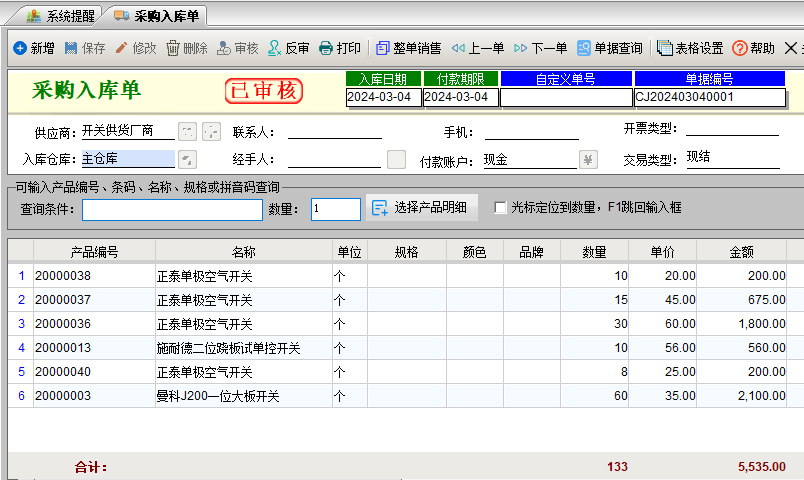Go to next document with 下一单
The width and height of the screenshot is (804, 480).
click(x=540, y=48)
